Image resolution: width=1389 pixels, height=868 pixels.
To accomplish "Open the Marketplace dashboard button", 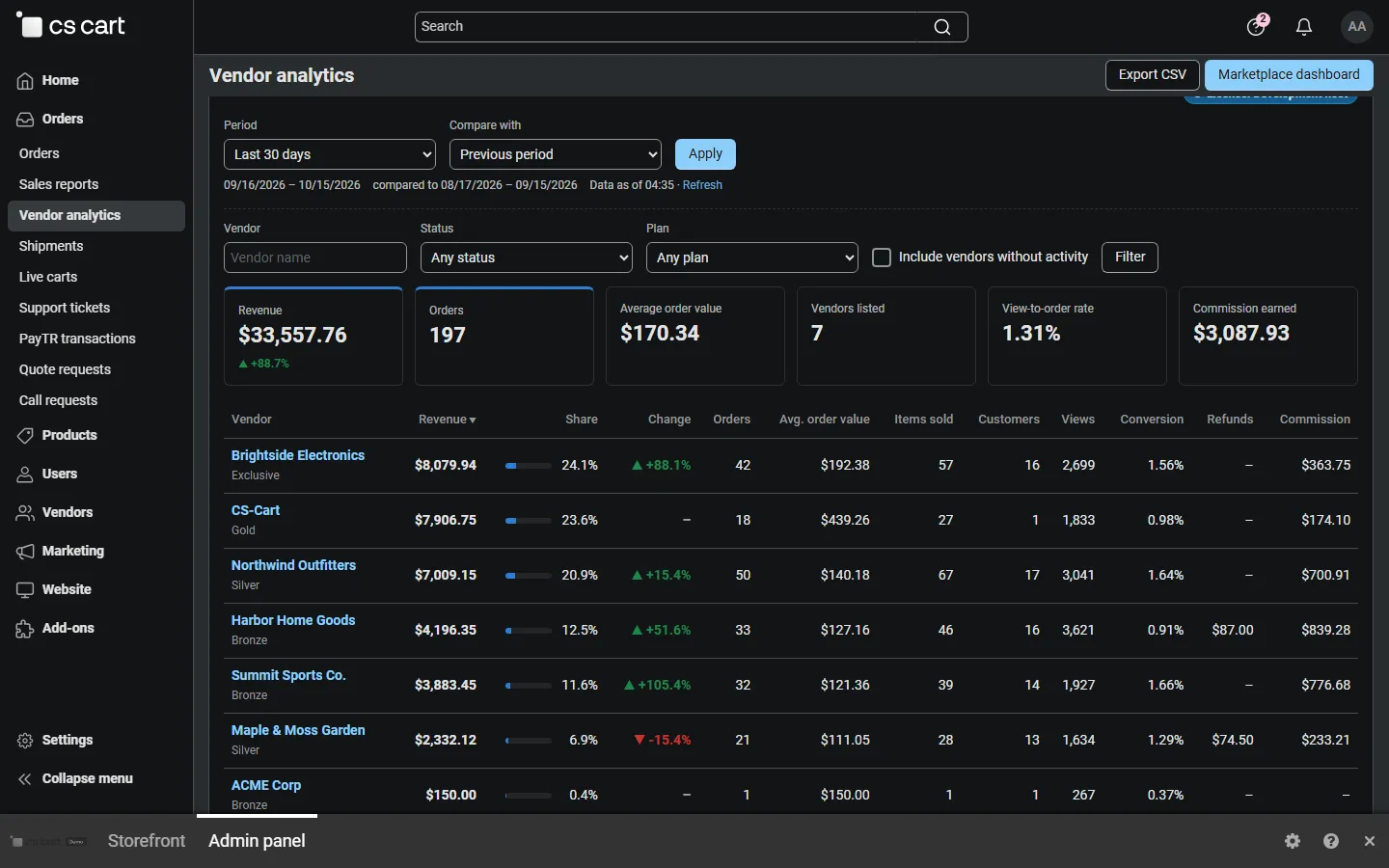I will click(1289, 75).
